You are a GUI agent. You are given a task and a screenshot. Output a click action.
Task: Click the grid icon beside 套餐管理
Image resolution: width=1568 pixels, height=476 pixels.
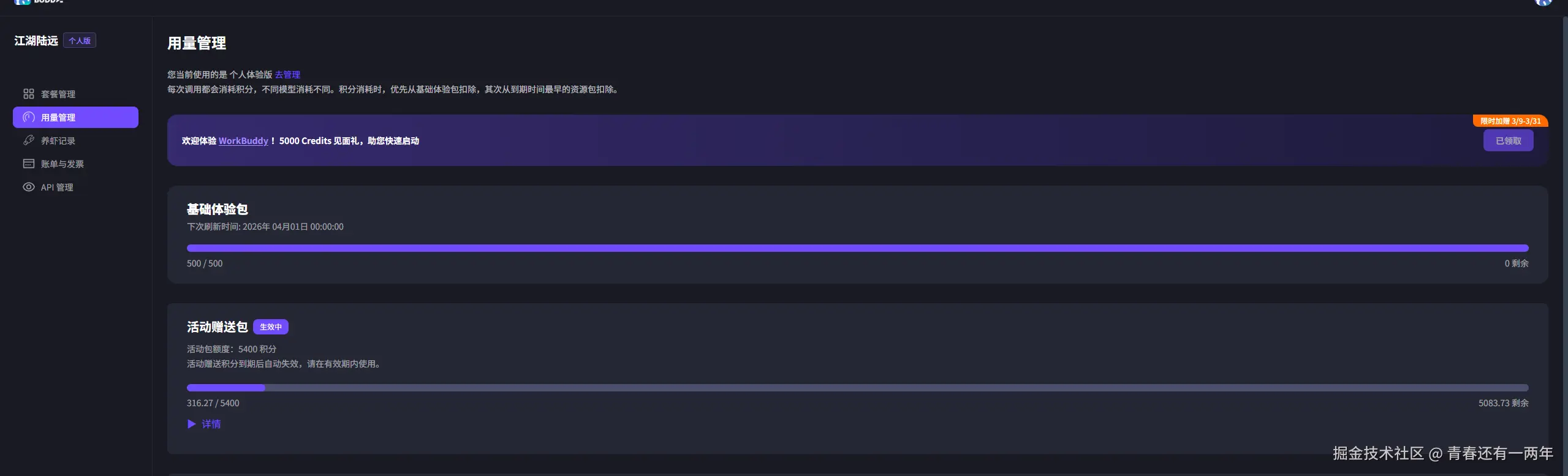click(x=28, y=94)
